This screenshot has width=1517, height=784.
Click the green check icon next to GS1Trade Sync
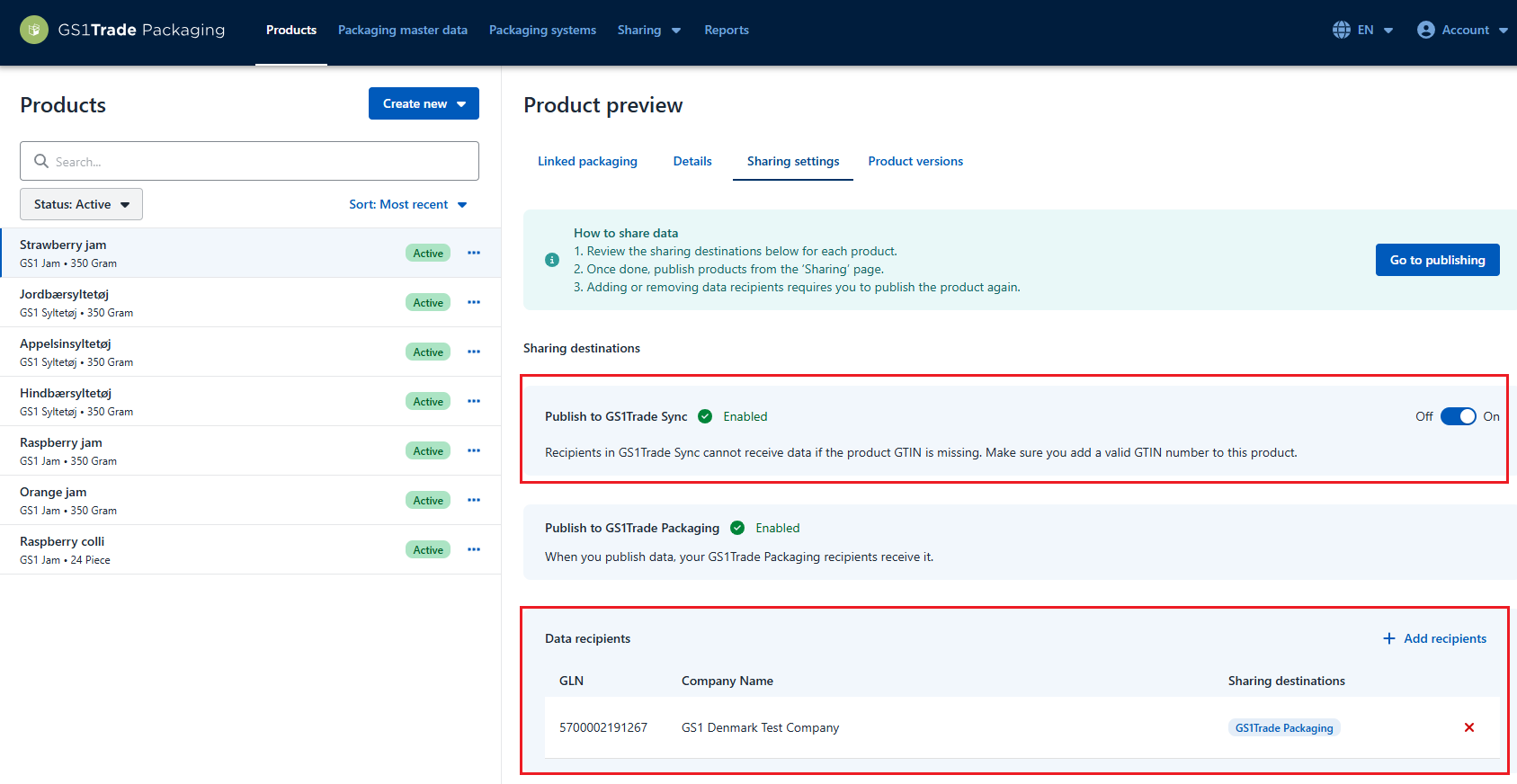coord(705,416)
